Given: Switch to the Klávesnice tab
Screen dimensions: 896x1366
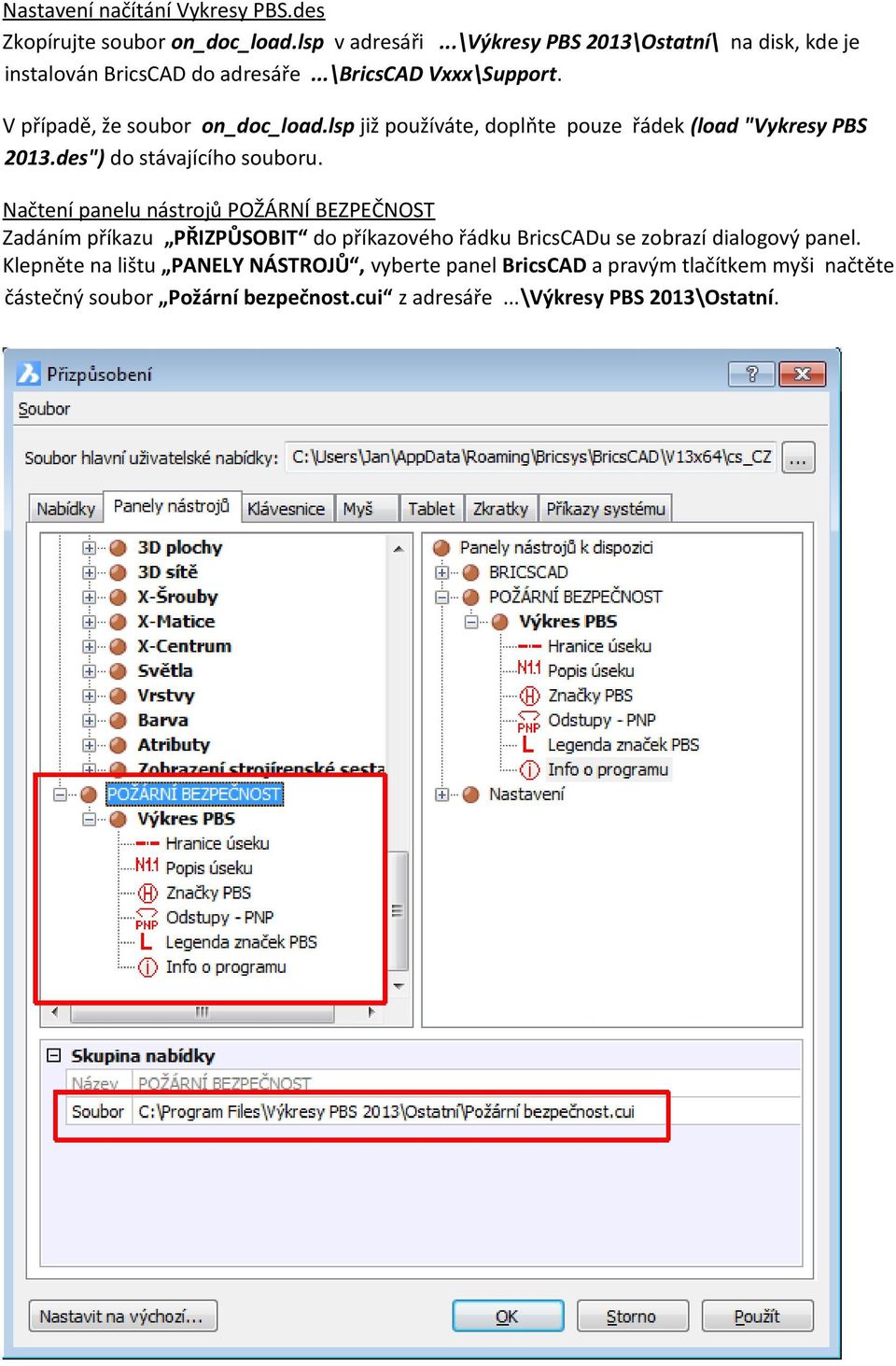Looking at the screenshot, I should coord(286,509).
